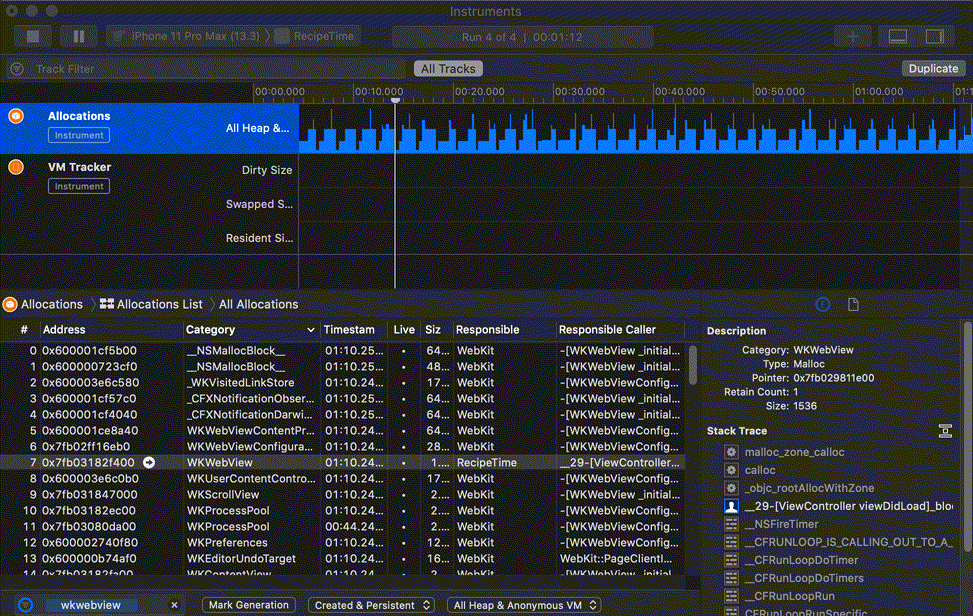Viewport: 973px width, 616px height.
Task: Show the extended detail inspector tab
Action: [823, 305]
